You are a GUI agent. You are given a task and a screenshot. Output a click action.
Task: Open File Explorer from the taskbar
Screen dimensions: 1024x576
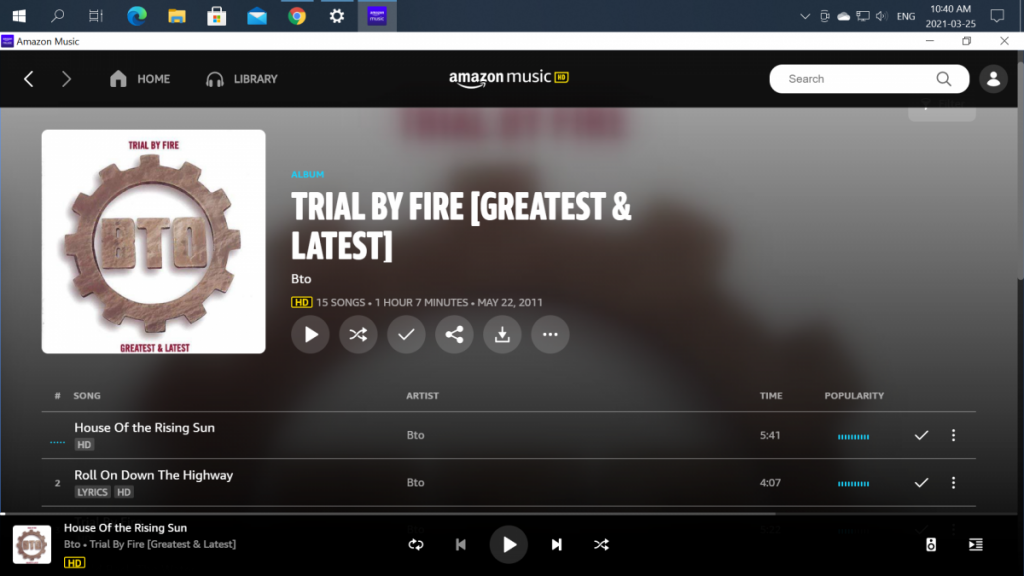click(x=177, y=16)
